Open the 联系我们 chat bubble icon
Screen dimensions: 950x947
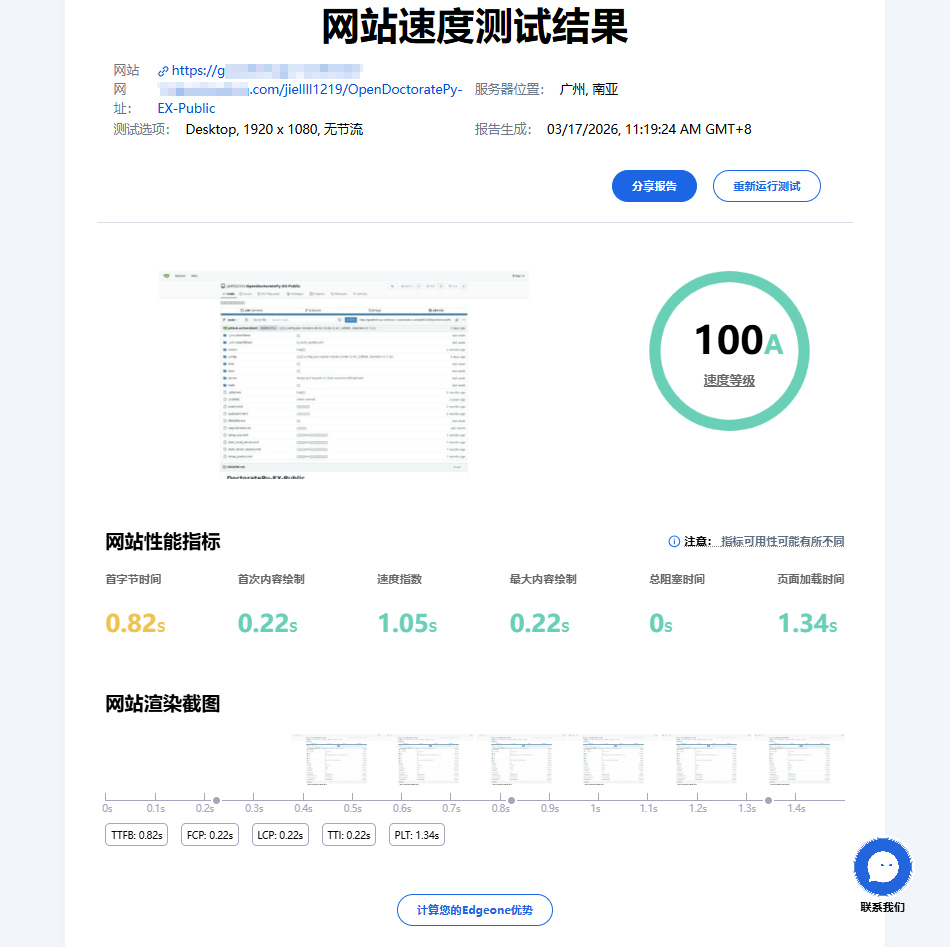coord(882,866)
